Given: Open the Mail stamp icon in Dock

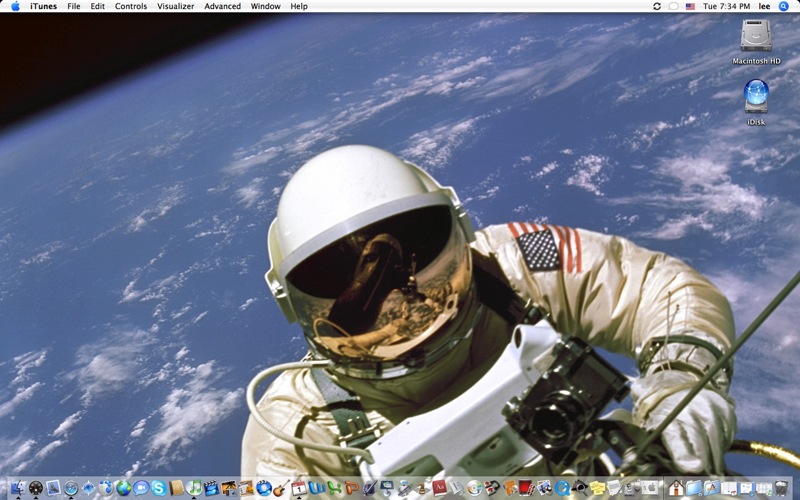Looking at the screenshot, I should 53,488.
